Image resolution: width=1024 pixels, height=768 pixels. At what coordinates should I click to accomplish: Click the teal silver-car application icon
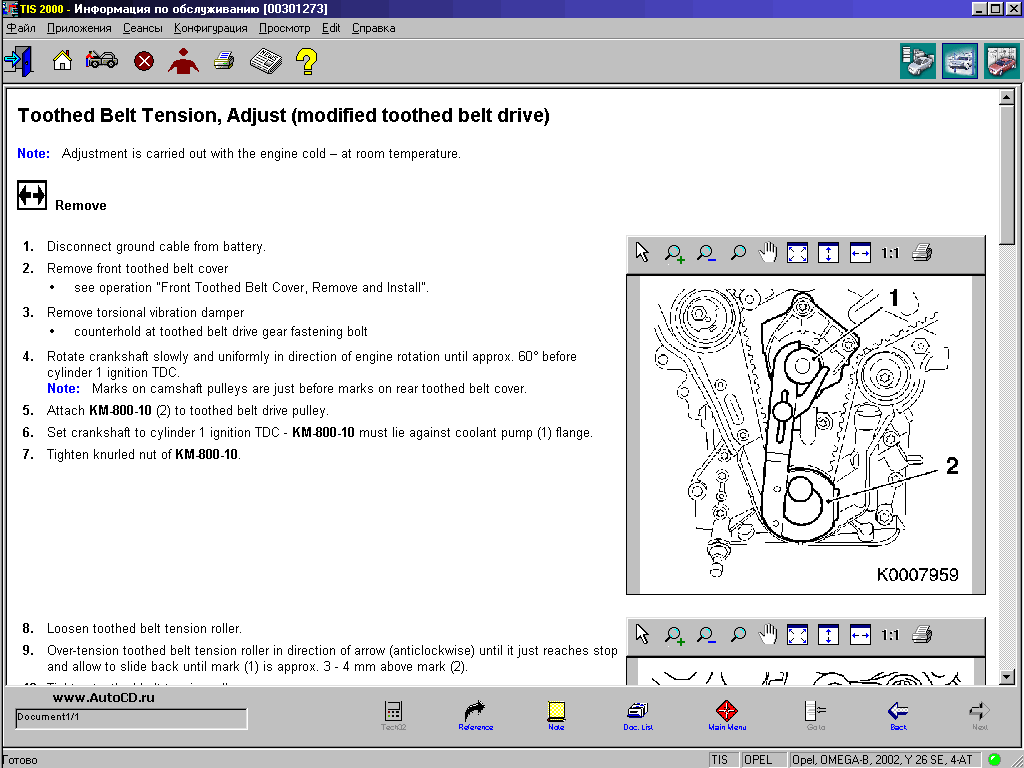click(x=918, y=61)
